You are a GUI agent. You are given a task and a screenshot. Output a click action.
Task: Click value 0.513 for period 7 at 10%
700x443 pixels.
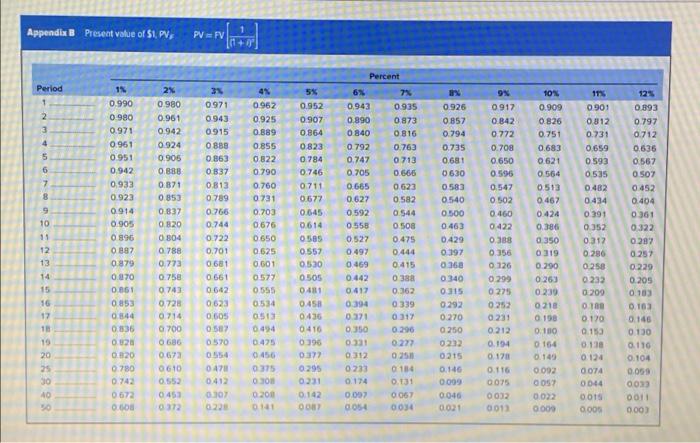549,188
